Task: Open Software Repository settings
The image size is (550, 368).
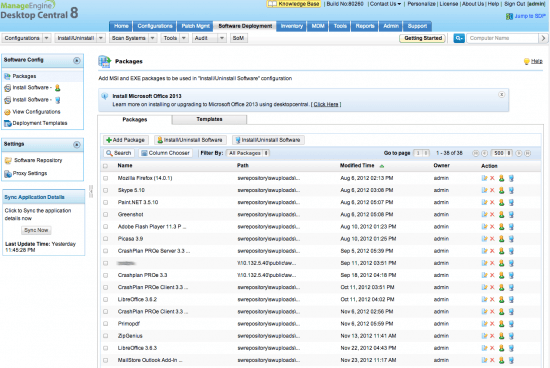Action: click(38, 160)
